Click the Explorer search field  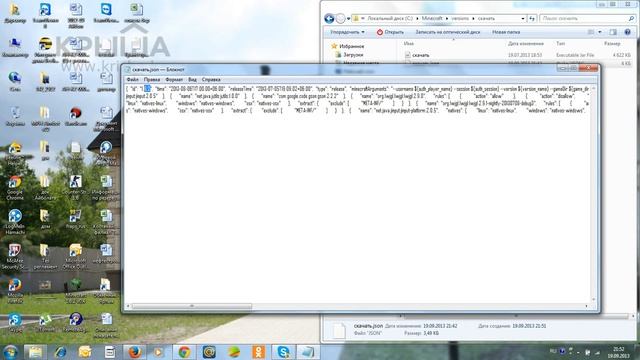tap(587, 18)
